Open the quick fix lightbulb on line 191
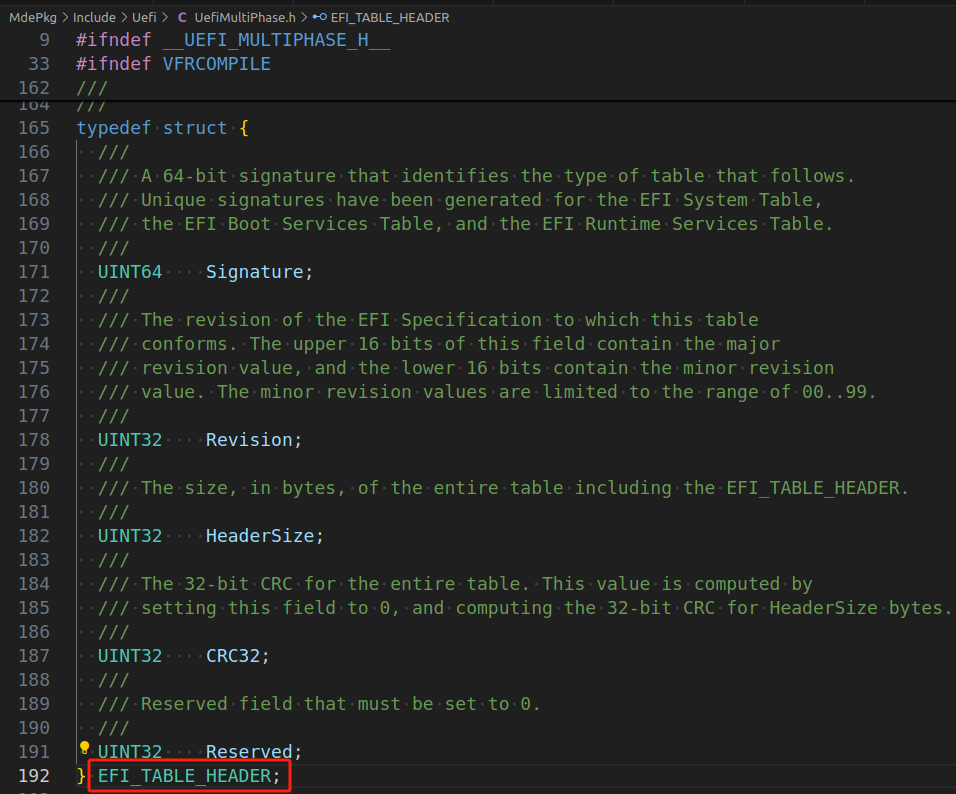Screen dimensions: 956x794 pyautogui.click(x=84, y=746)
